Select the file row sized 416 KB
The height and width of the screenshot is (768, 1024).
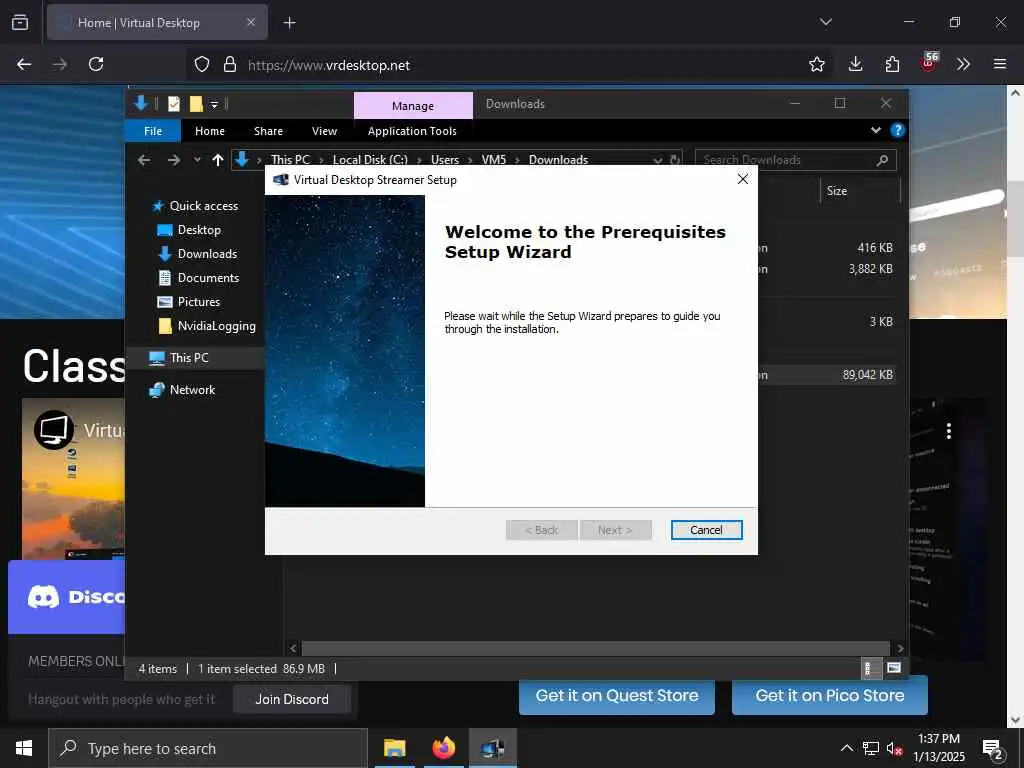[x=829, y=248]
